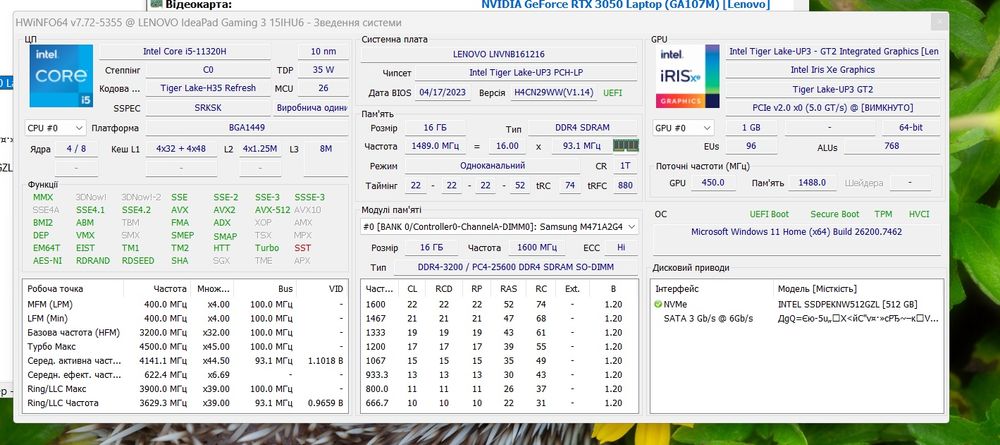Select the Базова частота (HFM) row

click(x=185, y=333)
